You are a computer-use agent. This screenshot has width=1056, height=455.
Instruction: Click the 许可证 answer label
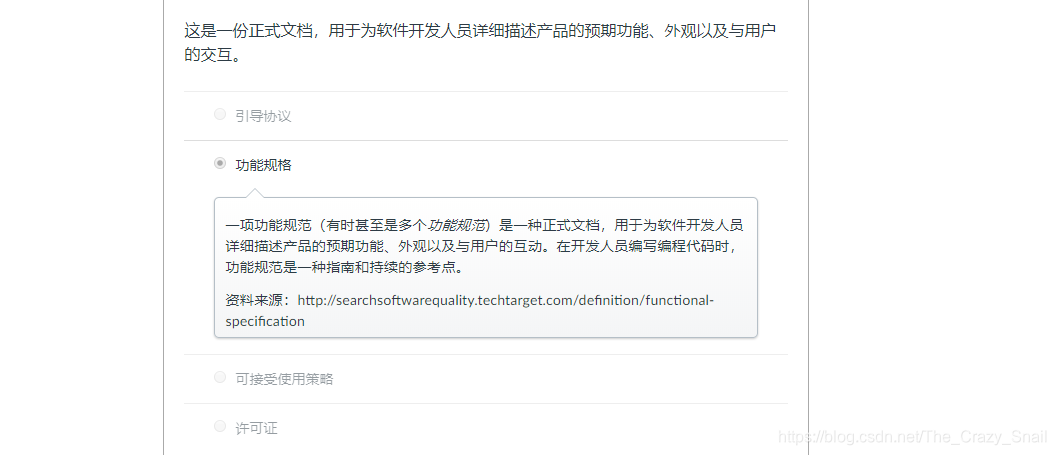pos(256,428)
